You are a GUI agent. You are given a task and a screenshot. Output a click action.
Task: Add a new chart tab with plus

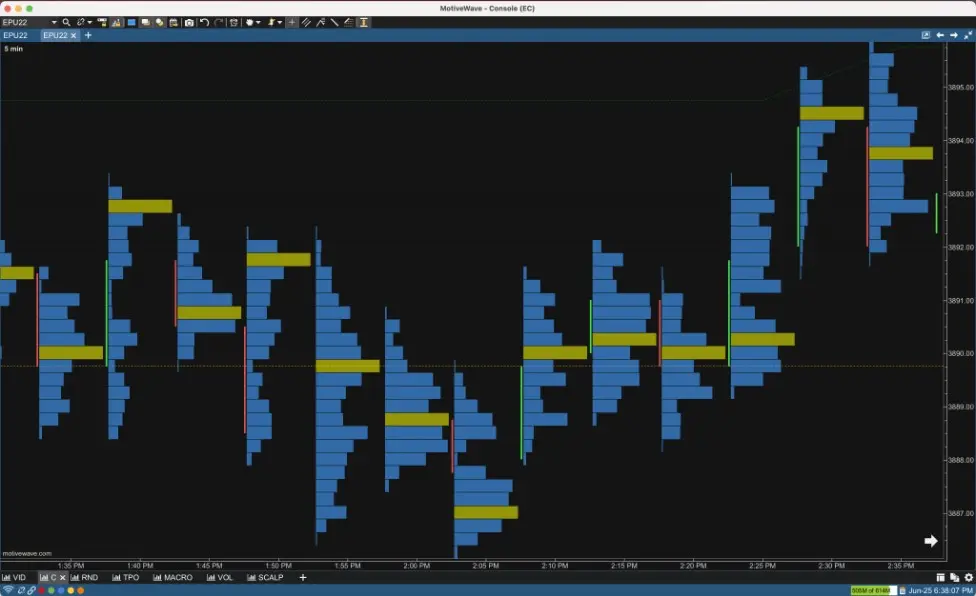point(88,35)
